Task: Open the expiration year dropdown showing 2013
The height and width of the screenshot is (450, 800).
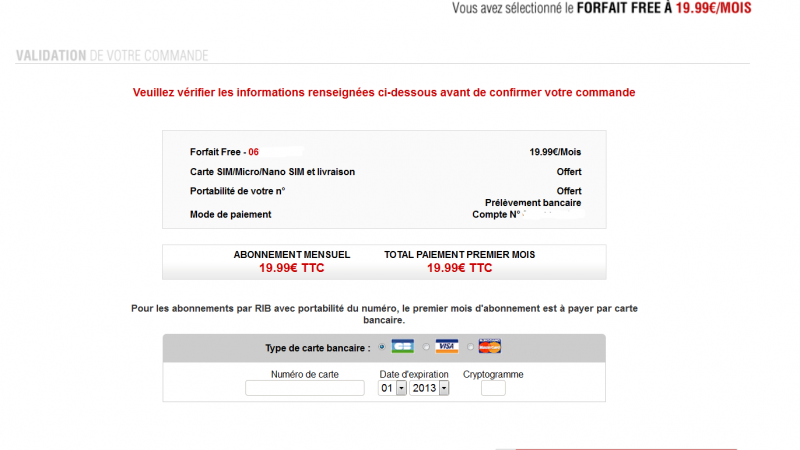Action: 429,388
